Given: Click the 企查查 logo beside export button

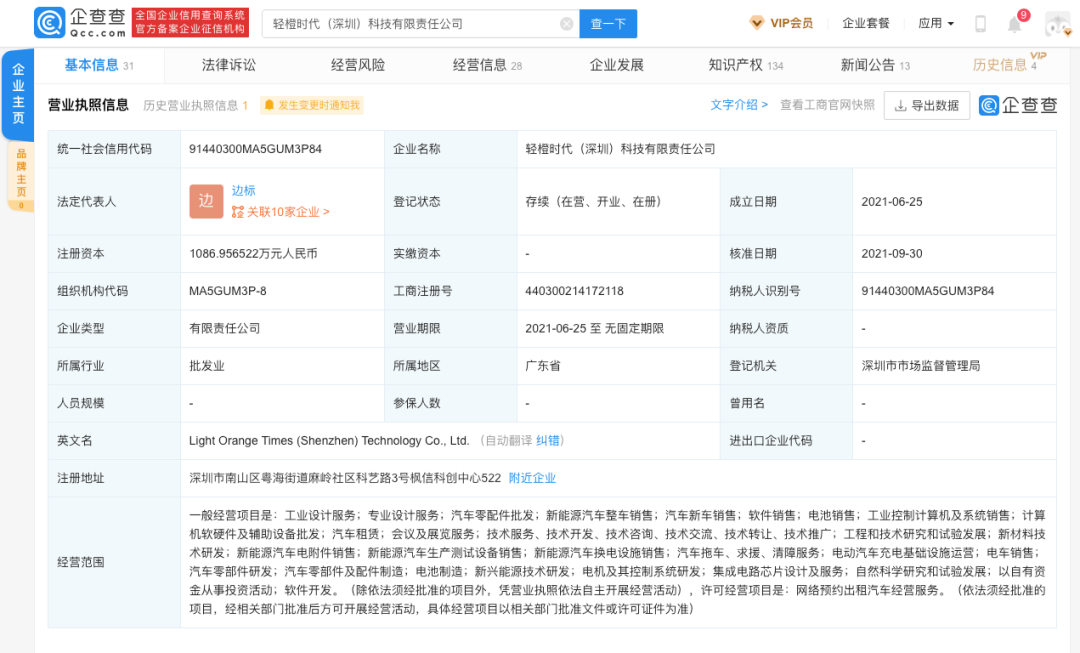Looking at the screenshot, I should coord(1018,105).
